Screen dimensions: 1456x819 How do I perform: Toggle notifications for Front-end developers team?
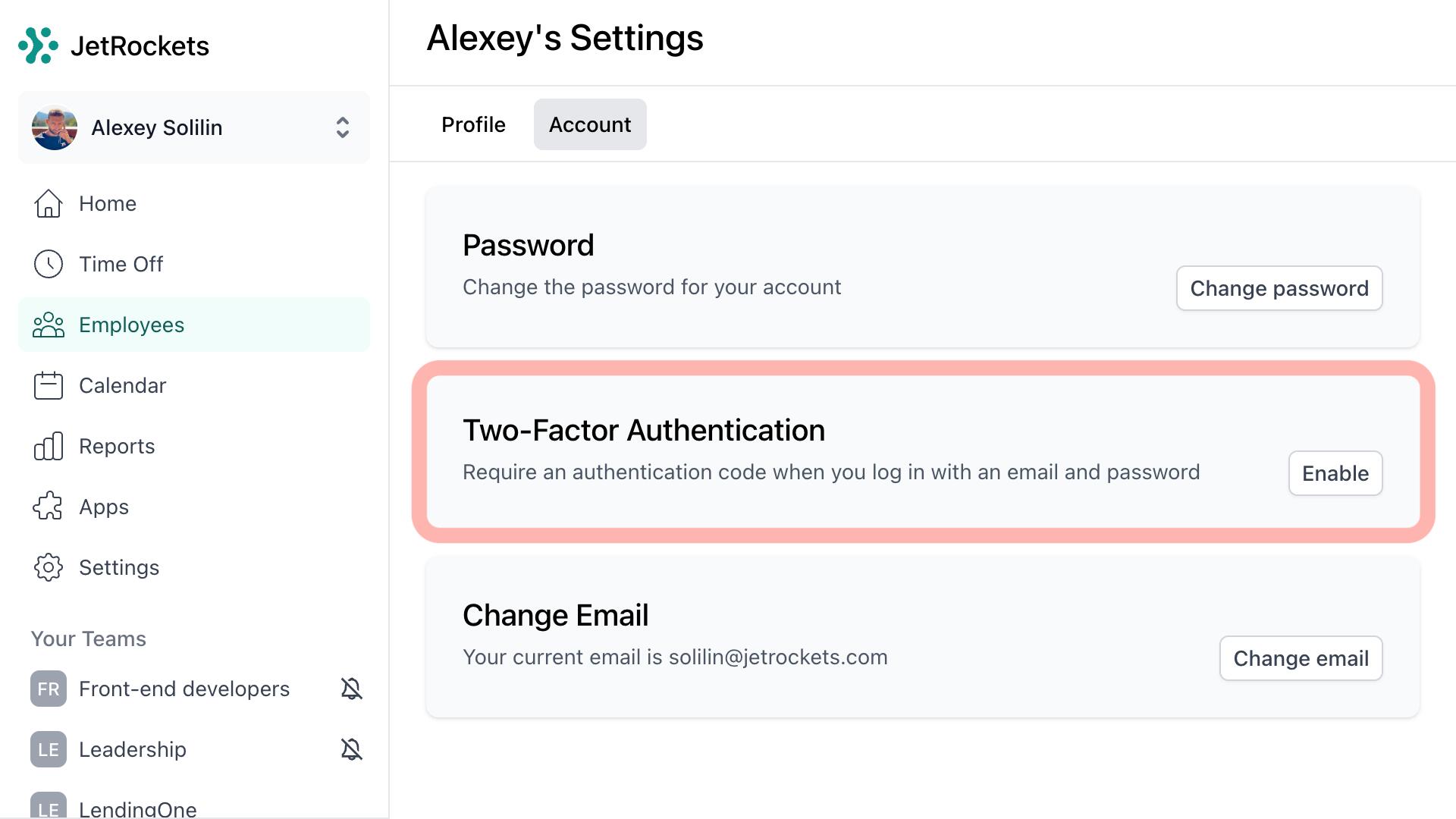(351, 689)
